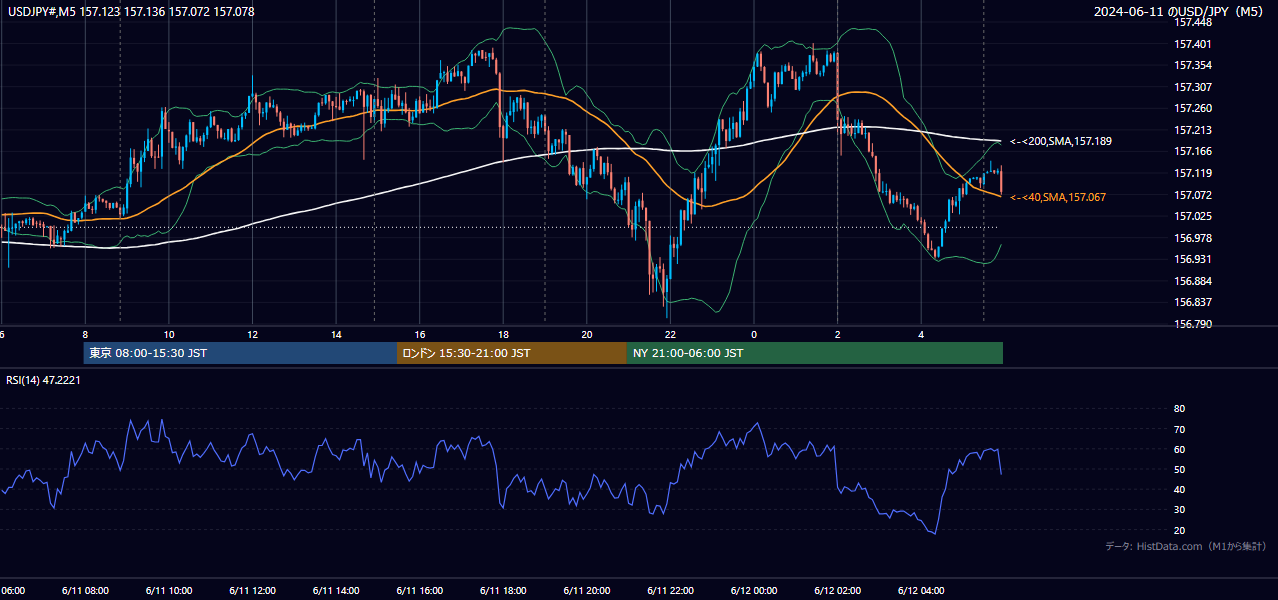Click hour label 4 under the price chart

(x=921, y=335)
